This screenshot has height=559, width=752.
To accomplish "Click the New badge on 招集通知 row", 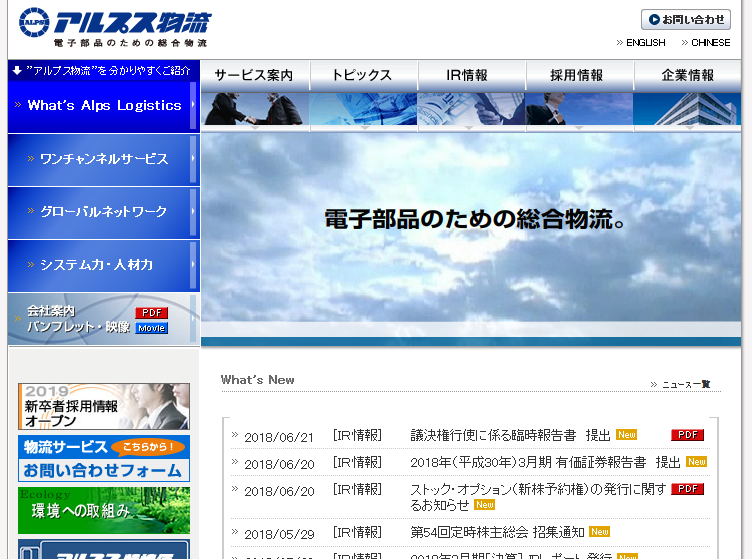I will 599,532.
